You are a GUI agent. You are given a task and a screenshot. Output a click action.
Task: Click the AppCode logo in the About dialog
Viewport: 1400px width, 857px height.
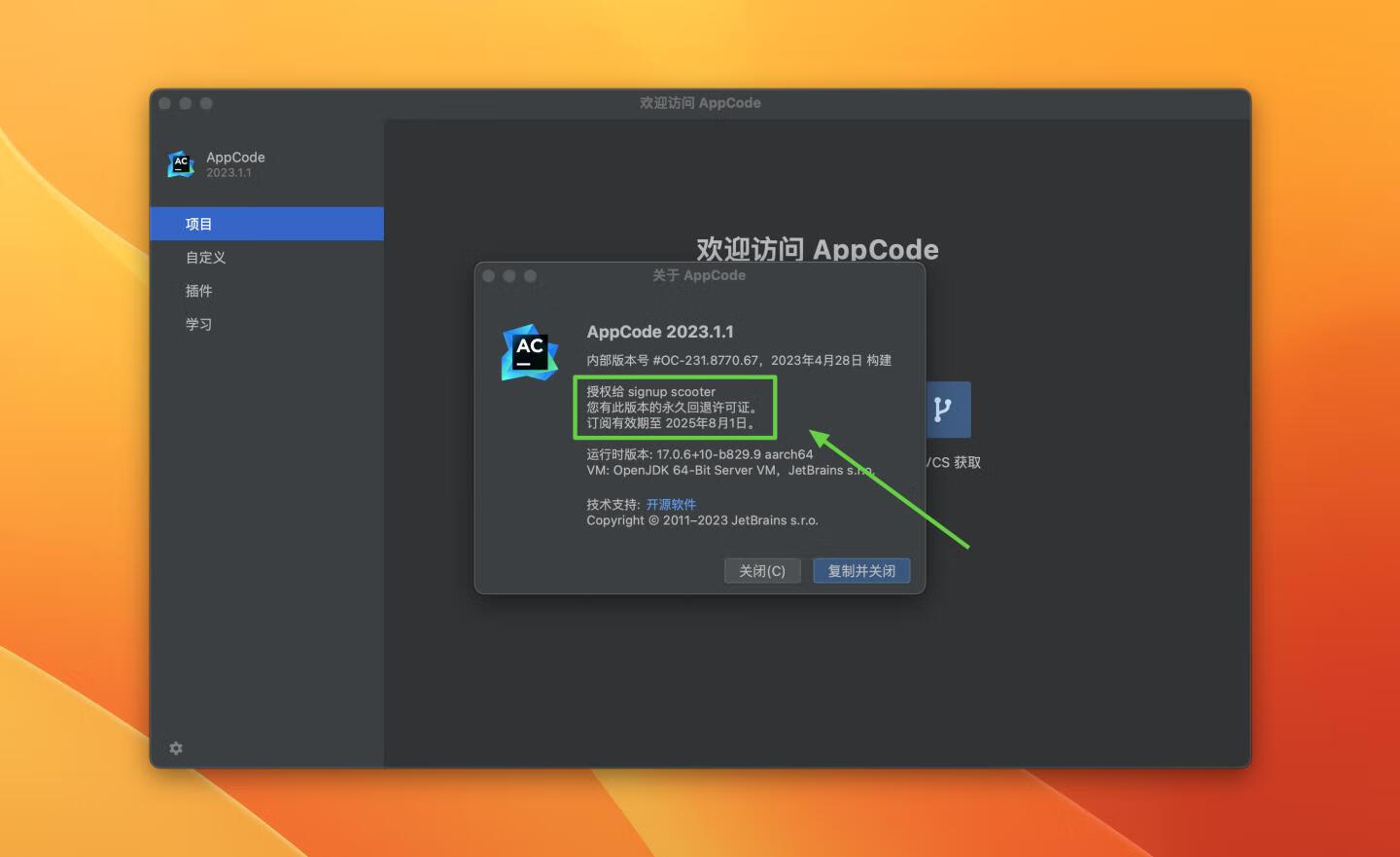pyautogui.click(x=530, y=352)
